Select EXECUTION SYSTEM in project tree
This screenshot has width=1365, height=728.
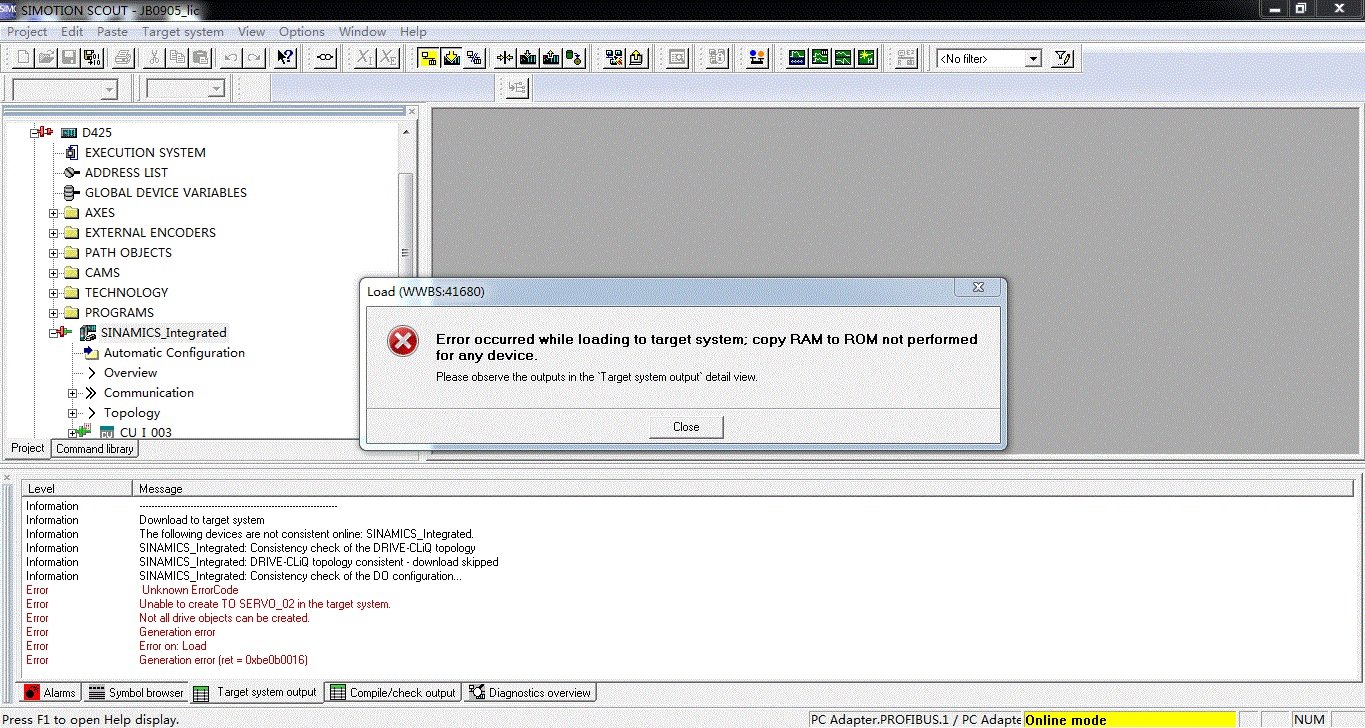pos(145,153)
